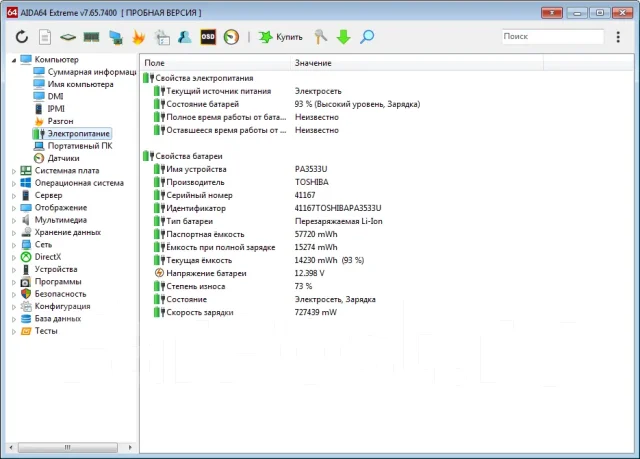Expand the Операционная система node
Viewport: 640px width, 459px height.
coord(14,184)
